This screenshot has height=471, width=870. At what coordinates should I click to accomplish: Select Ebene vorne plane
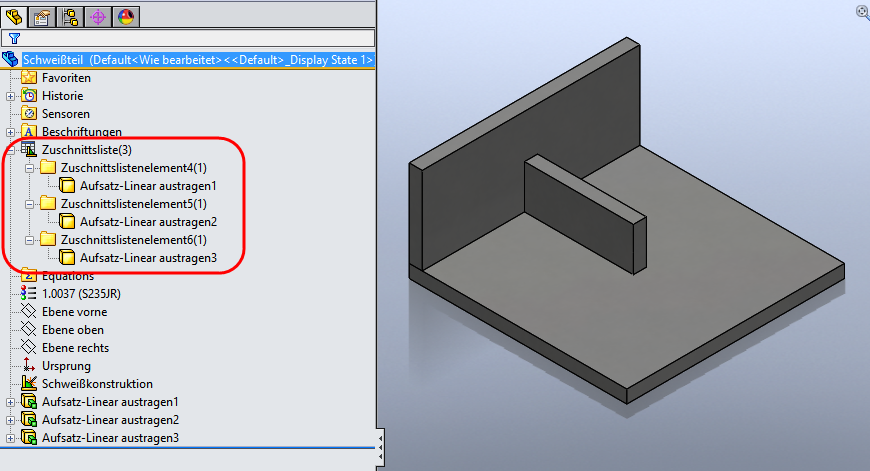click(x=74, y=312)
